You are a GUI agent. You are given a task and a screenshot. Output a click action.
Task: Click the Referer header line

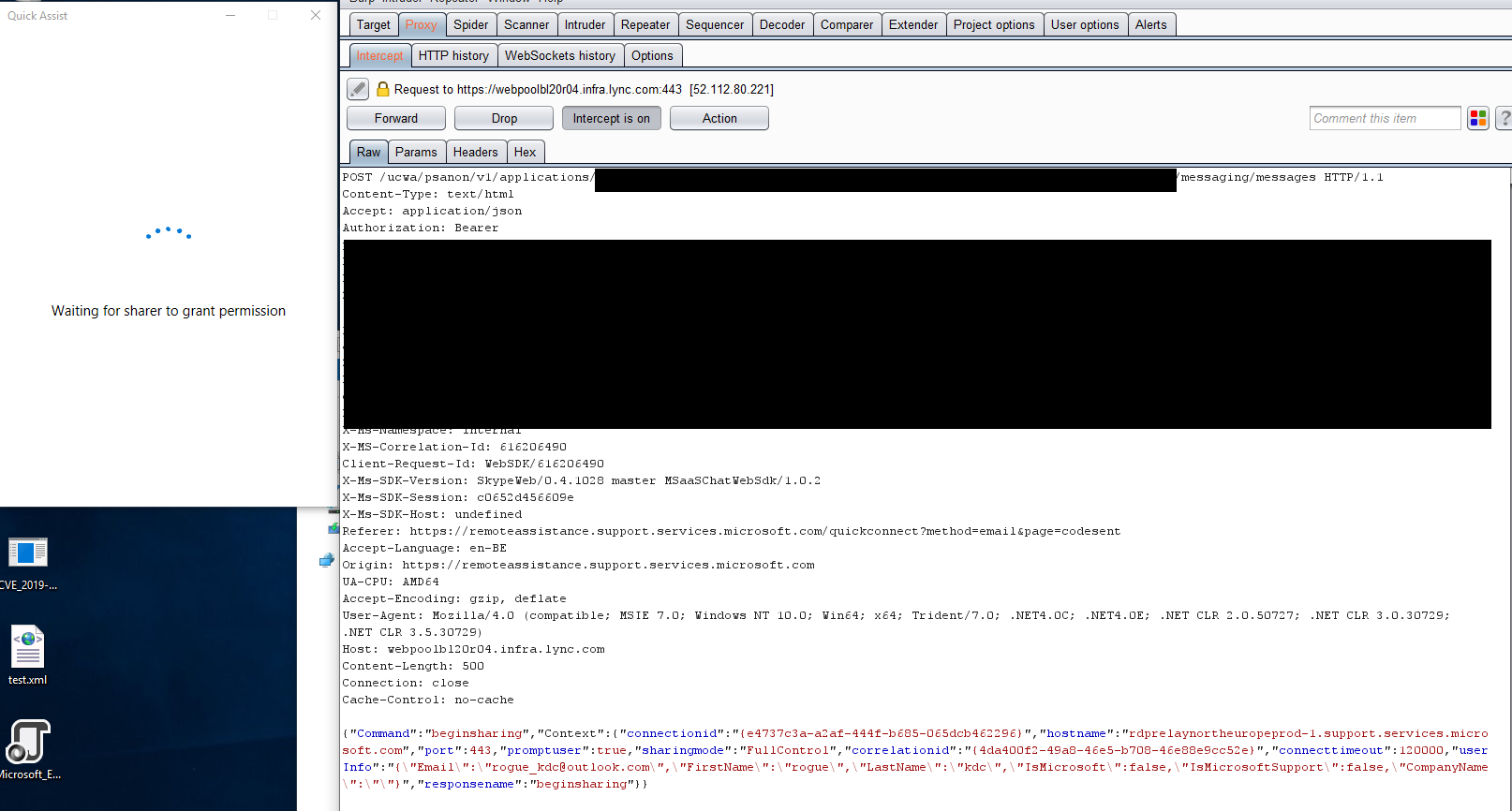pos(731,531)
